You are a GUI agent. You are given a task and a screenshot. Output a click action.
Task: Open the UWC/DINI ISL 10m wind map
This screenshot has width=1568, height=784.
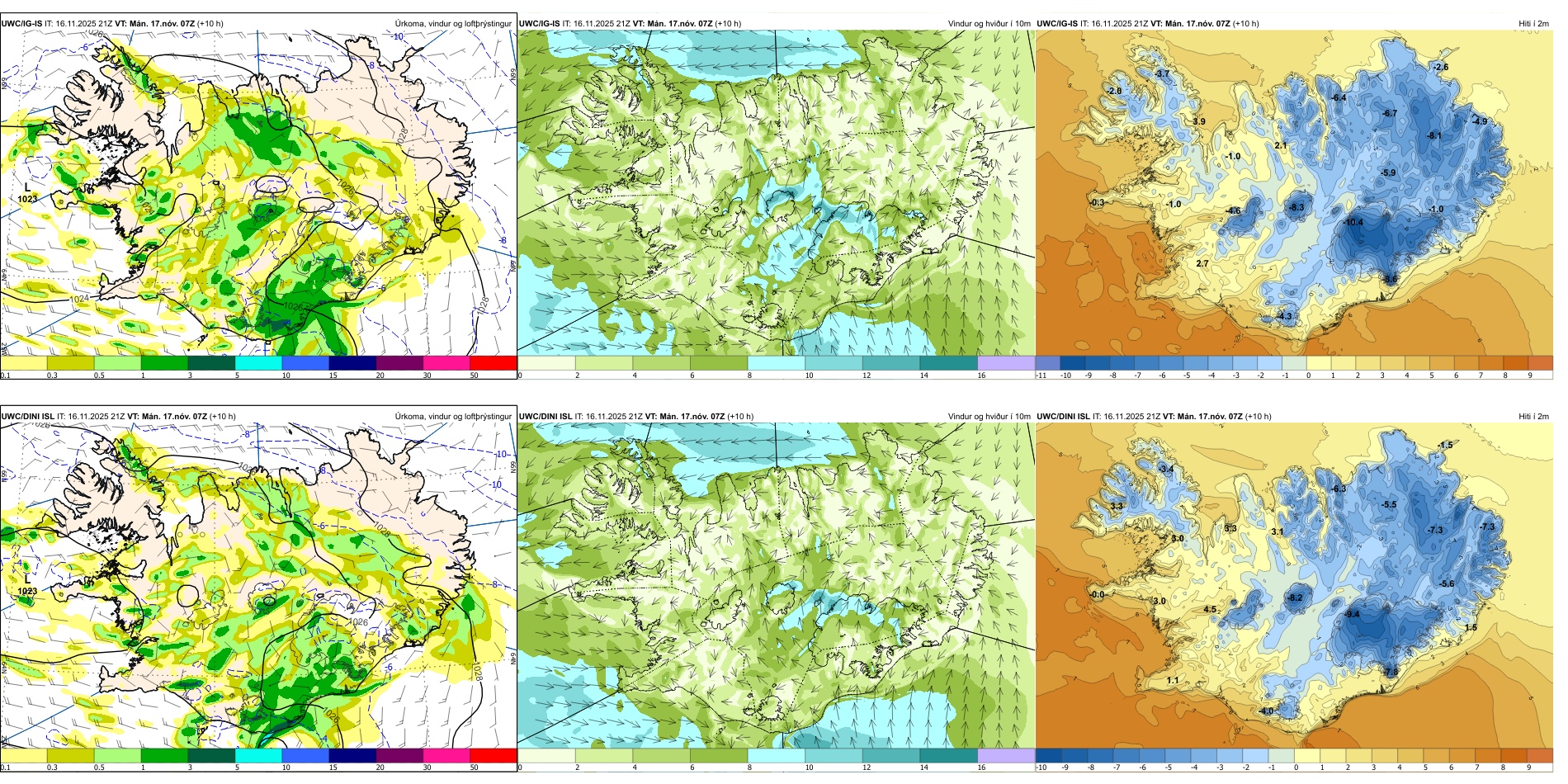coord(776,586)
